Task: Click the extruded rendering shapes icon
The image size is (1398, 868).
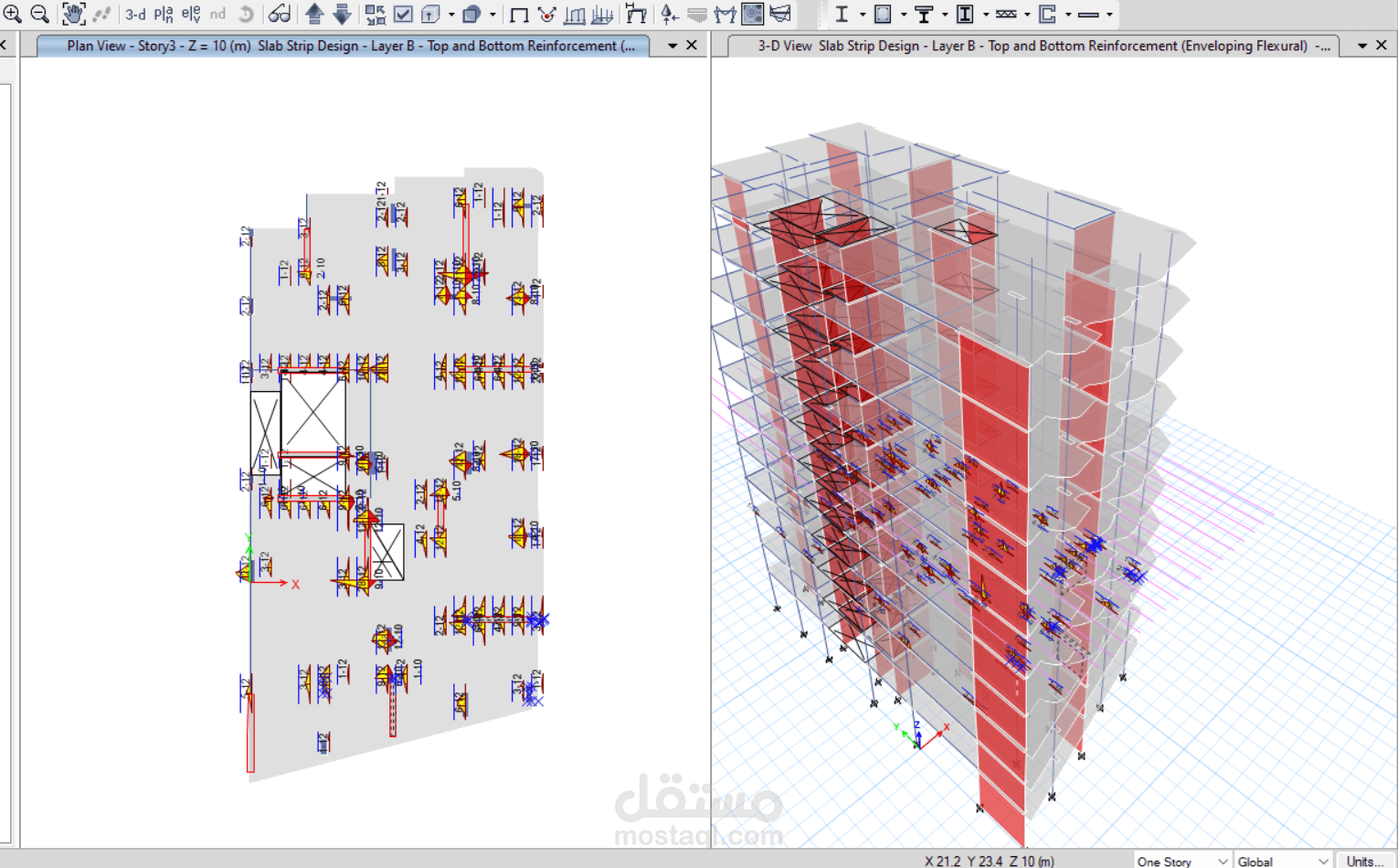Action: 471,14
